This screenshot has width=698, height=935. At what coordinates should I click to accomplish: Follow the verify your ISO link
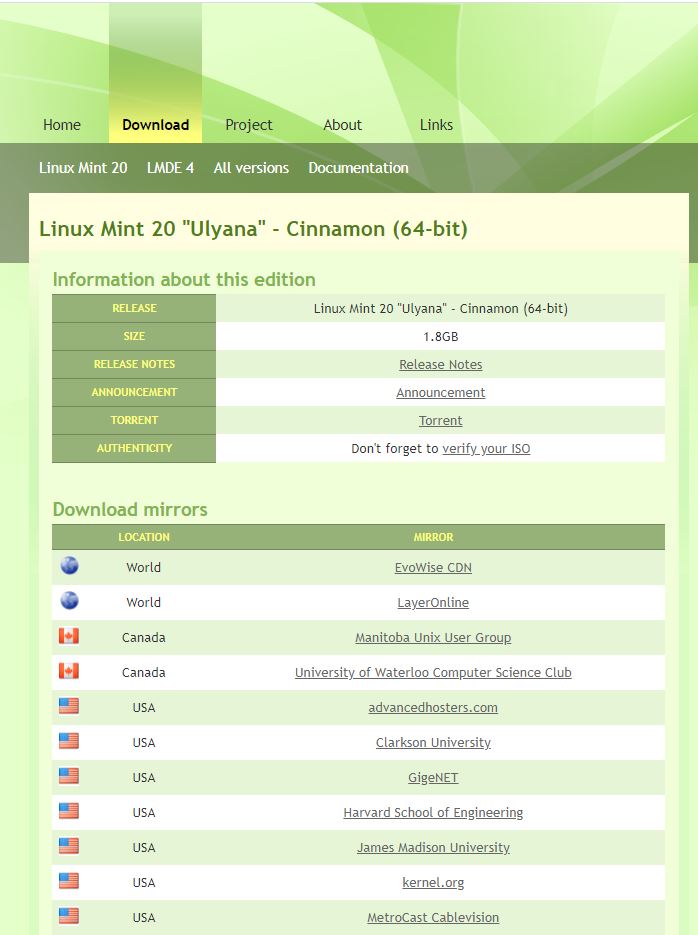486,448
